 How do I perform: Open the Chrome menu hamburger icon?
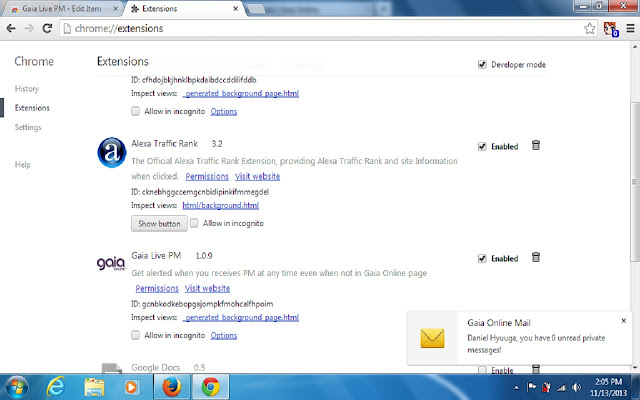pyautogui.click(x=630, y=29)
